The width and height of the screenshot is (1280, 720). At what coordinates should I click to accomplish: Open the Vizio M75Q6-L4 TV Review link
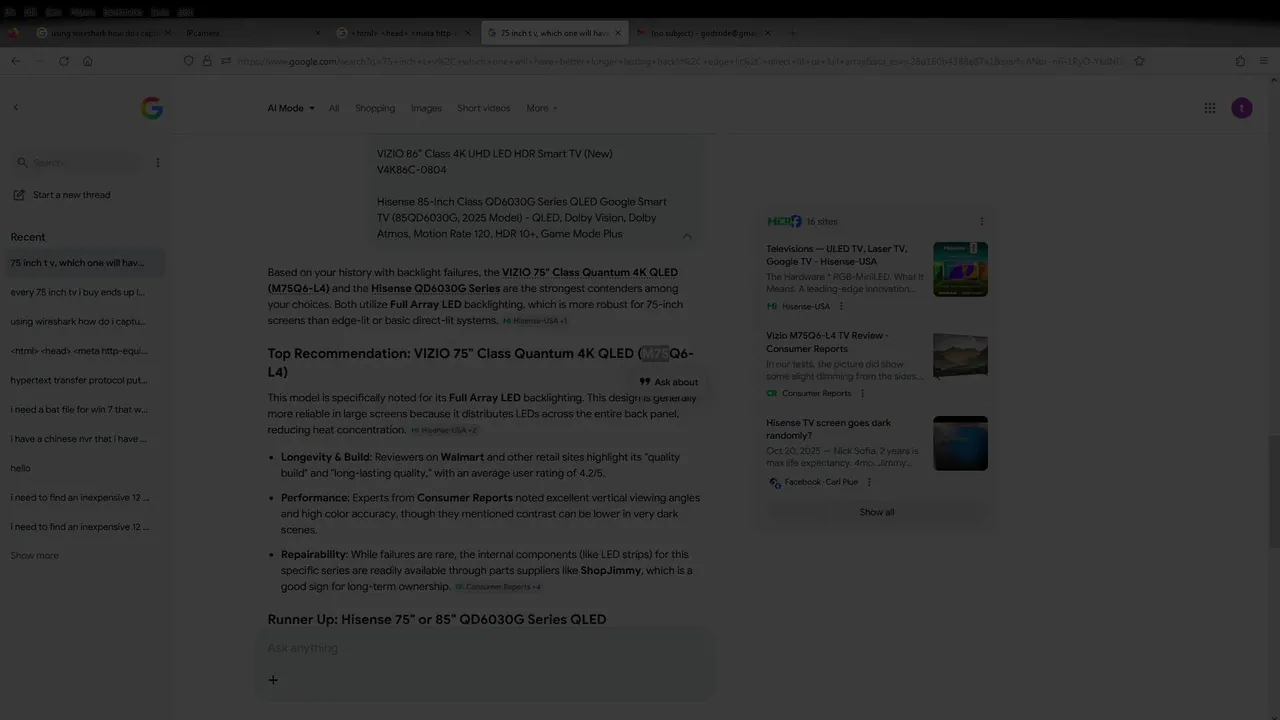pyautogui.click(x=827, y=342)
